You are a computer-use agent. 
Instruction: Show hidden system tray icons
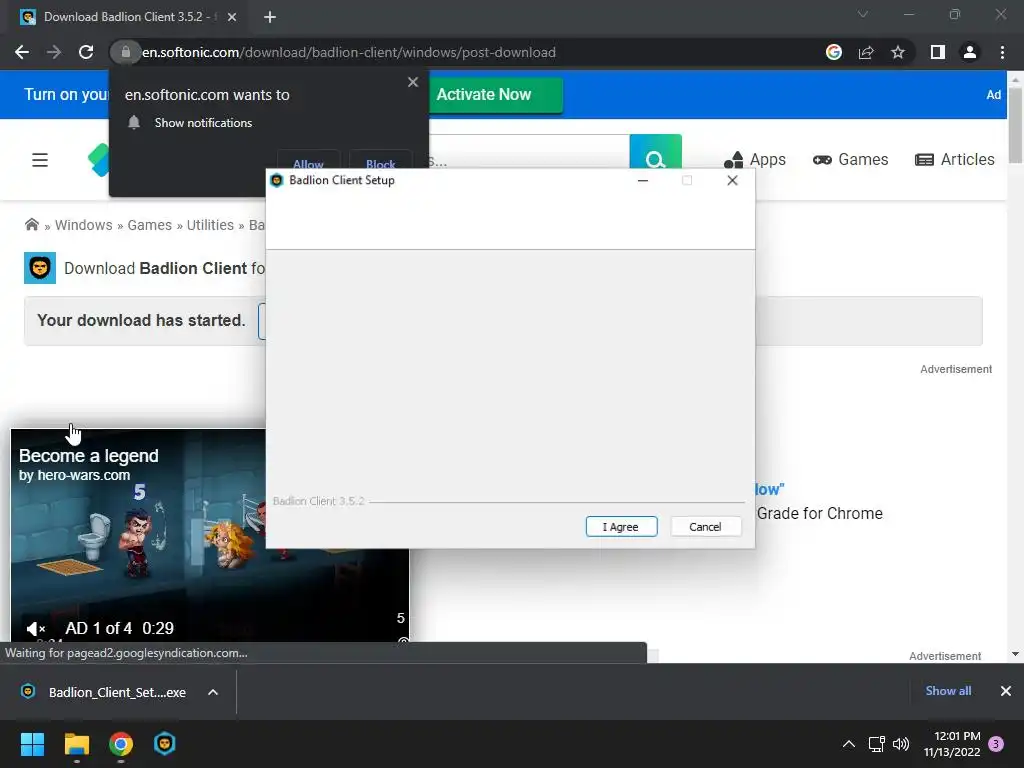coord(848,744)
